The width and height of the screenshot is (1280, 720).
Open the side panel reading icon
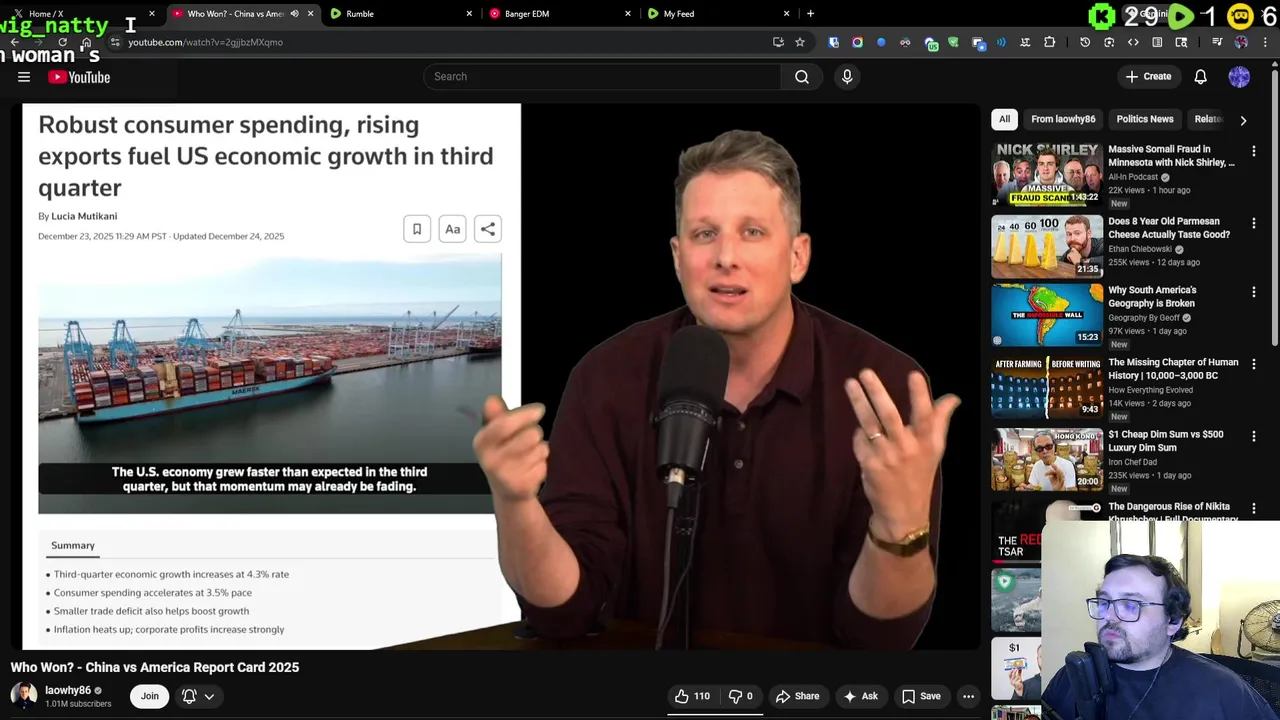coord(1157,42)
